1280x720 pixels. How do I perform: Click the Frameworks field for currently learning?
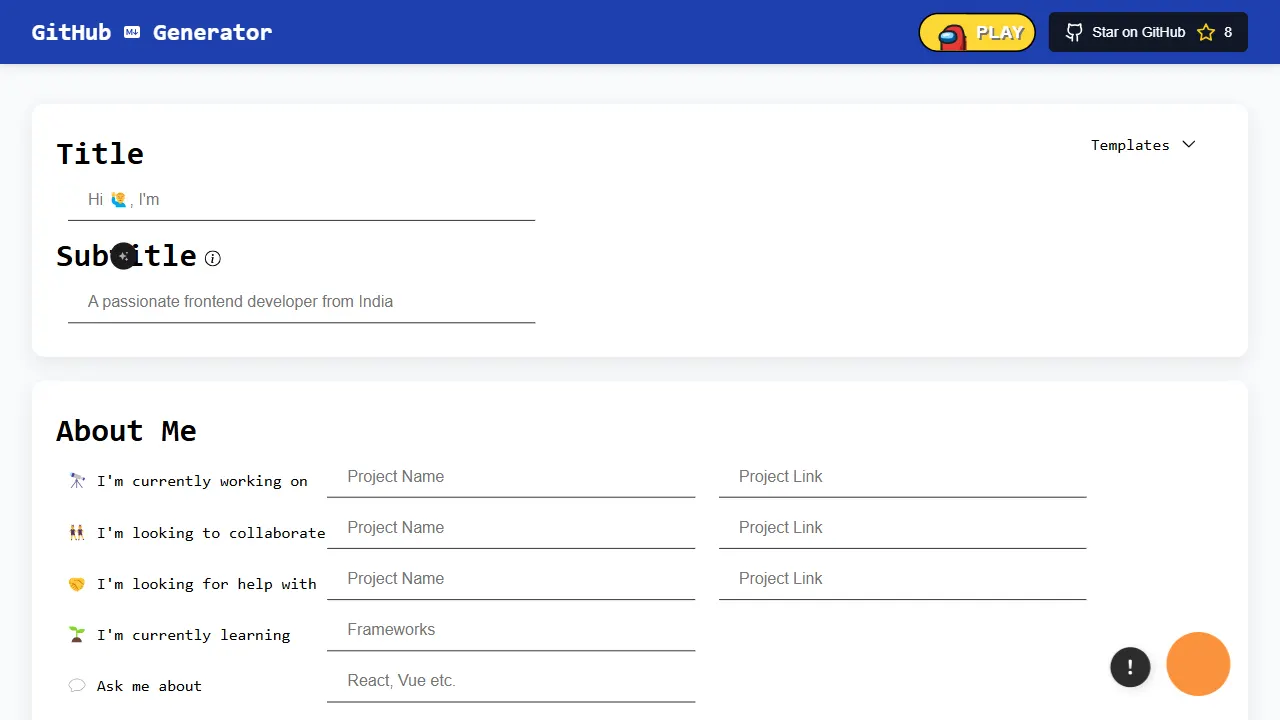pos(511,630)
